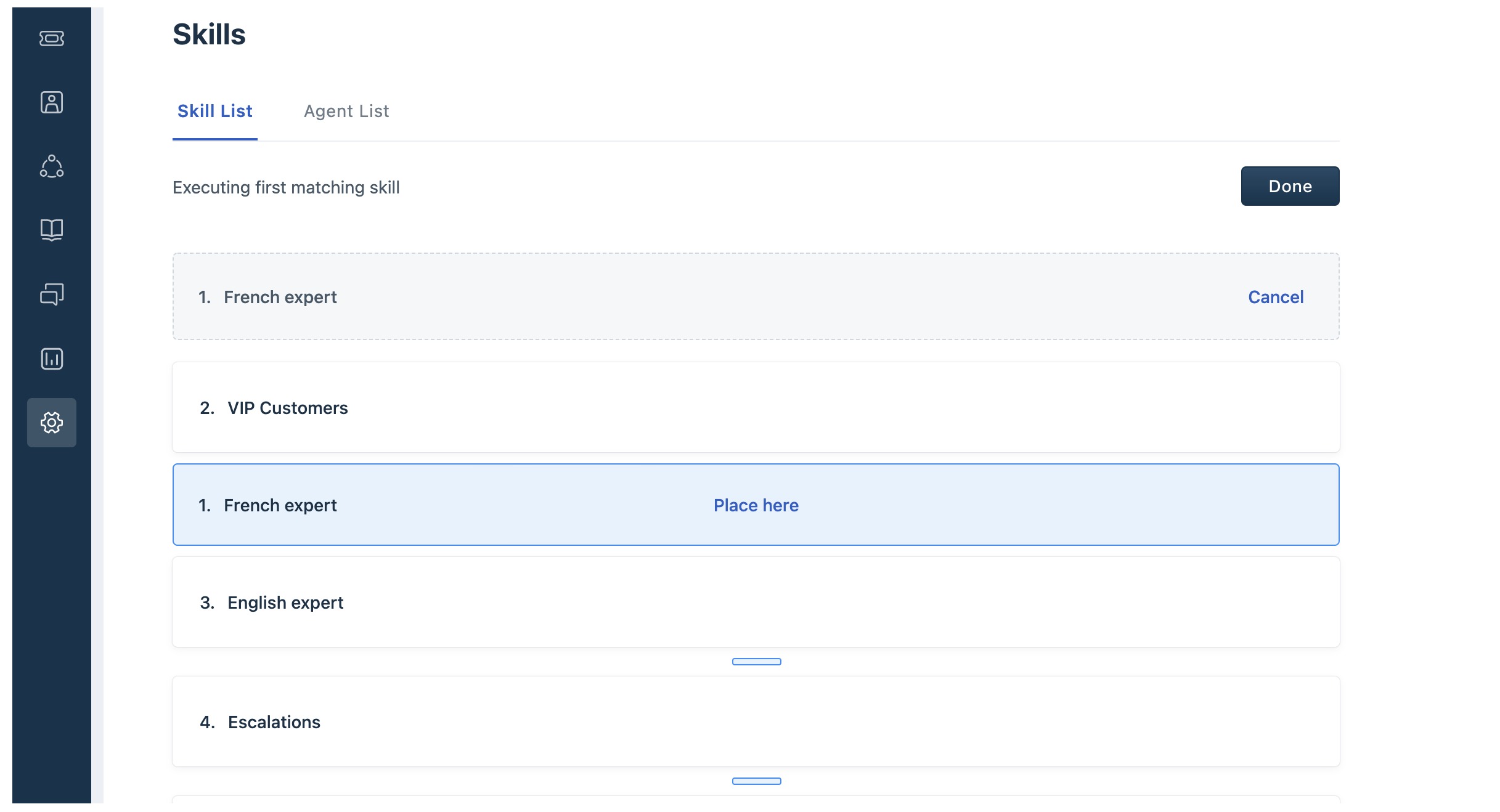This screenshot has height=812, width=1500.
Task: Click drop marker below Escalations
Action: tap(756, 781)
